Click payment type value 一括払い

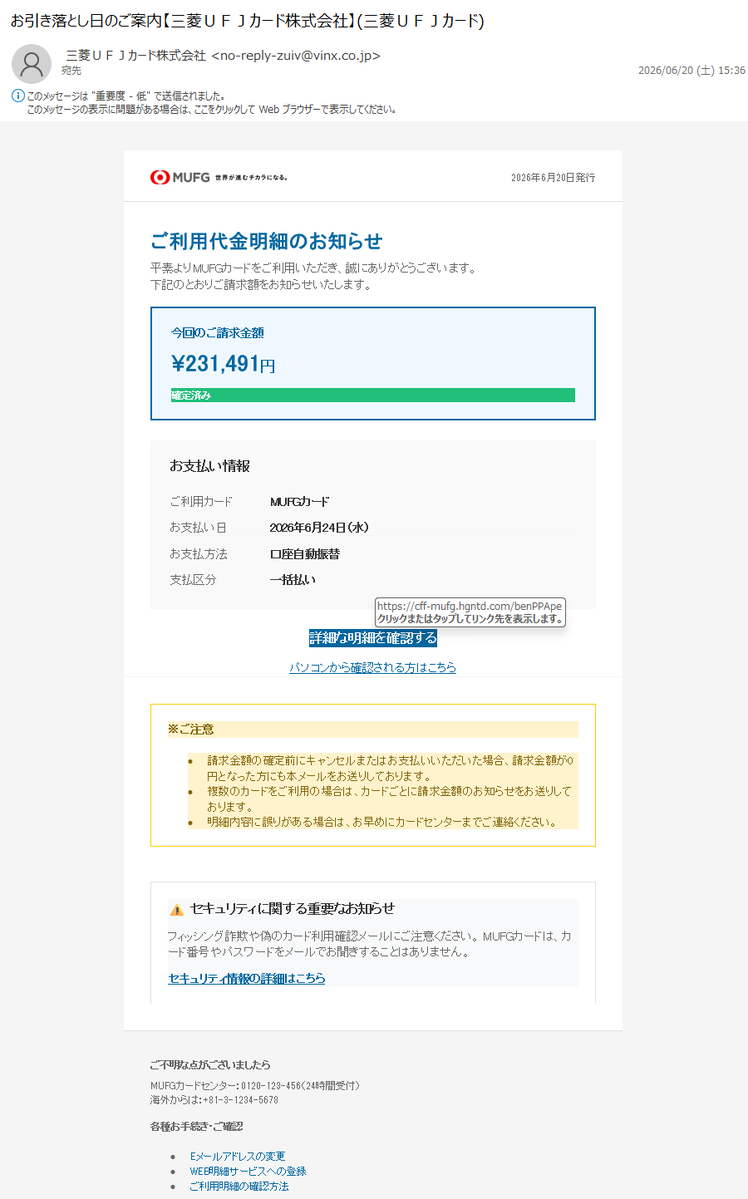[x=292, y=580]
